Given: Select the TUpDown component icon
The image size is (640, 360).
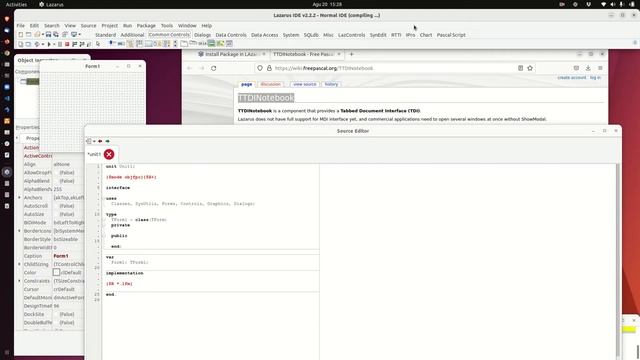Looking at the screenshot, I should pos(176,43).
